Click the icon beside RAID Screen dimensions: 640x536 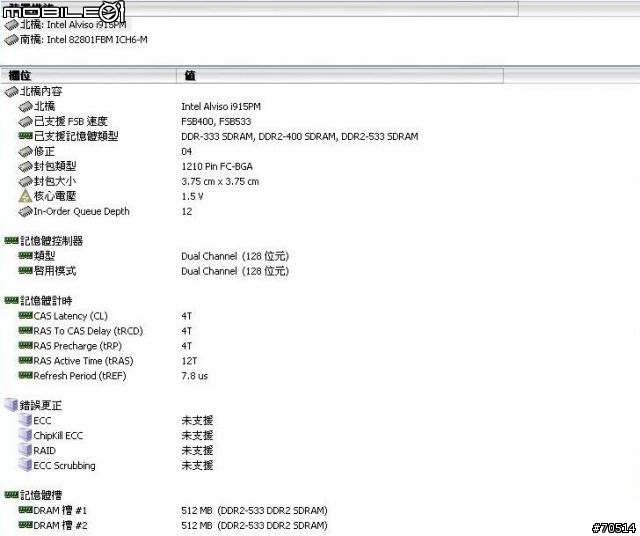point(25,450)
